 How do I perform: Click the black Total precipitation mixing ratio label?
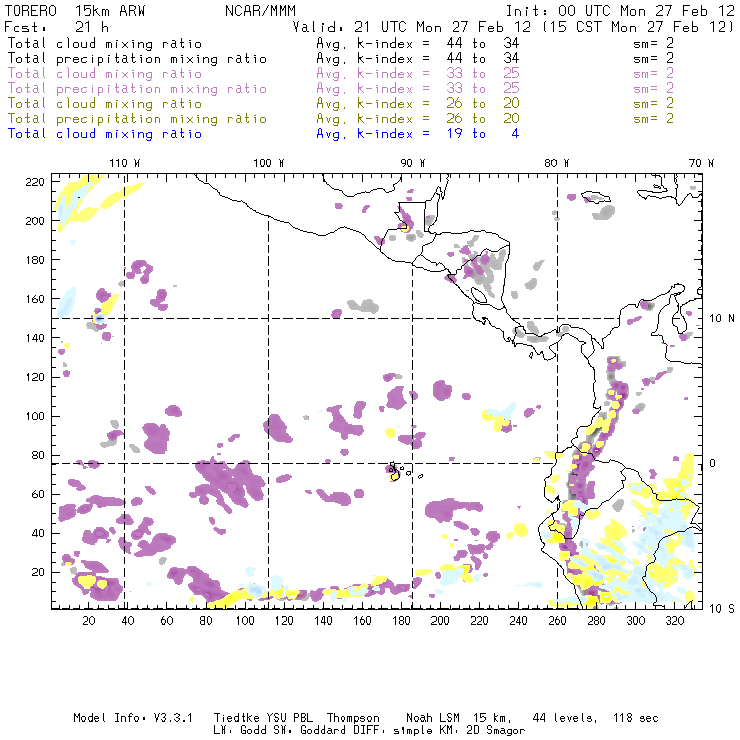137,59
